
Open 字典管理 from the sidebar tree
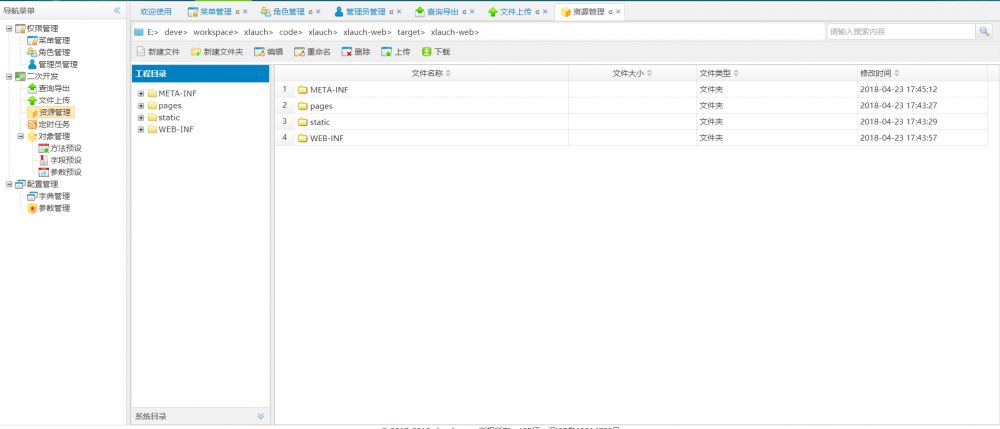[x=54, y=196]
